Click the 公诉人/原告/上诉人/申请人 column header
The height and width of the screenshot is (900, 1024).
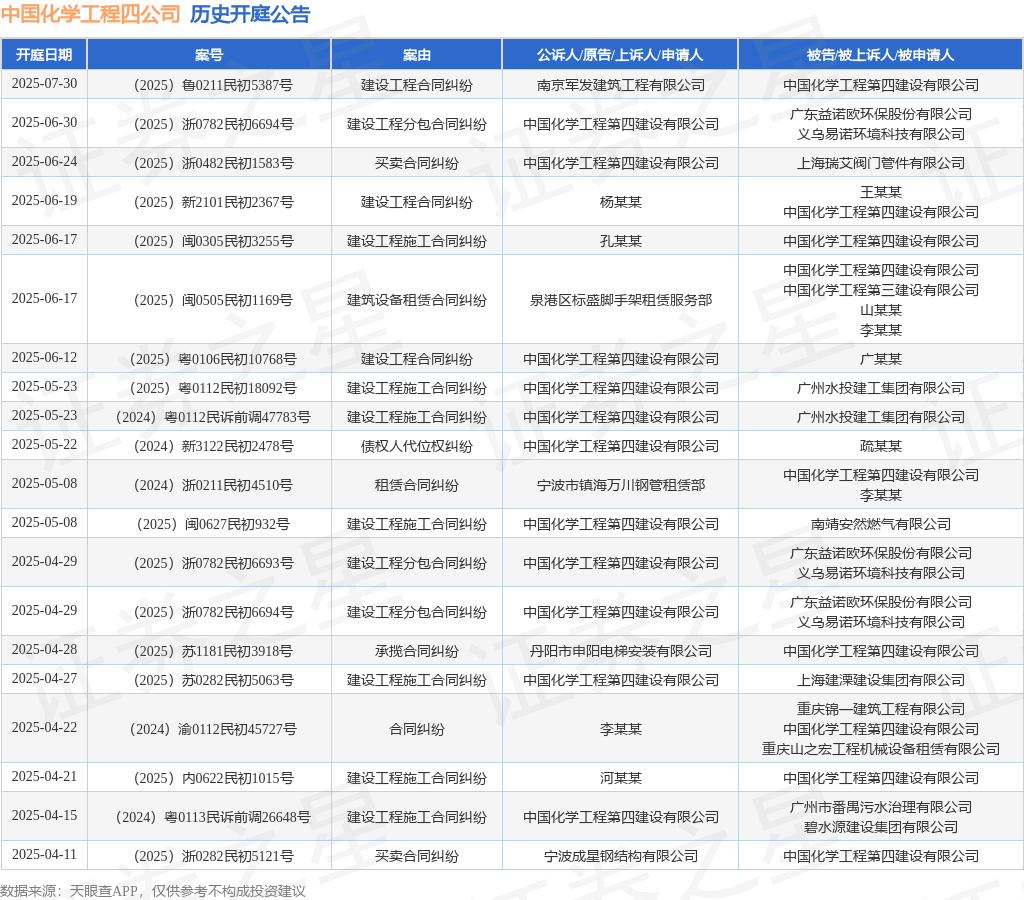point(620,55)
